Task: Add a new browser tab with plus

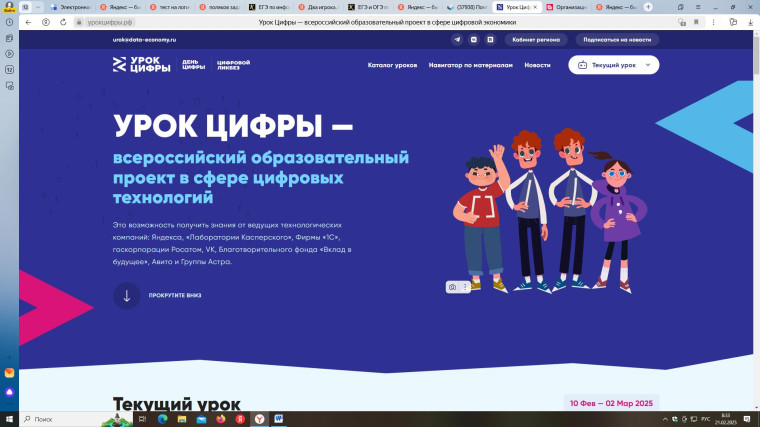Action: tap(648, 7)
